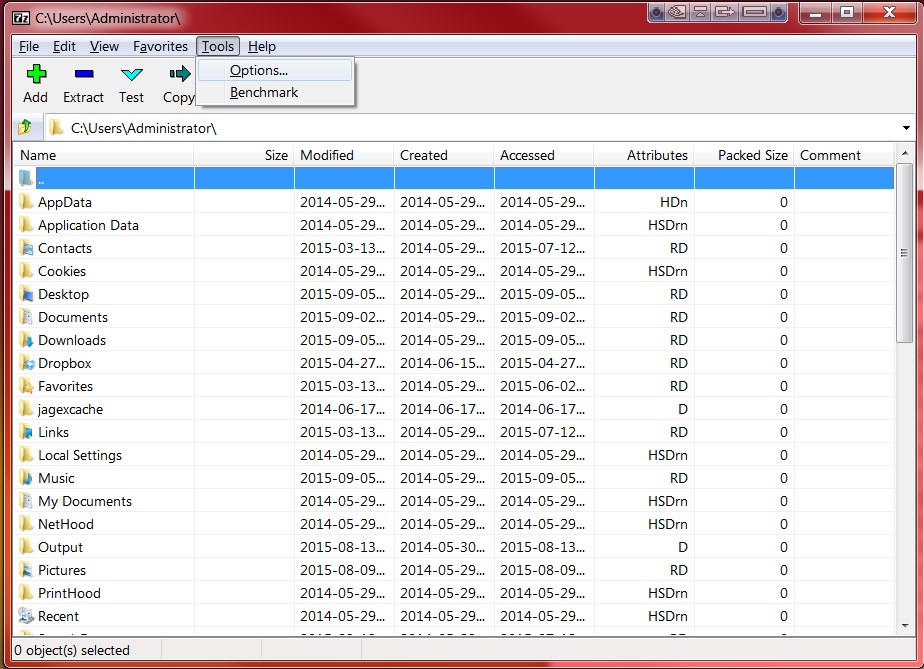Open the File menu

tap(29, 46)
